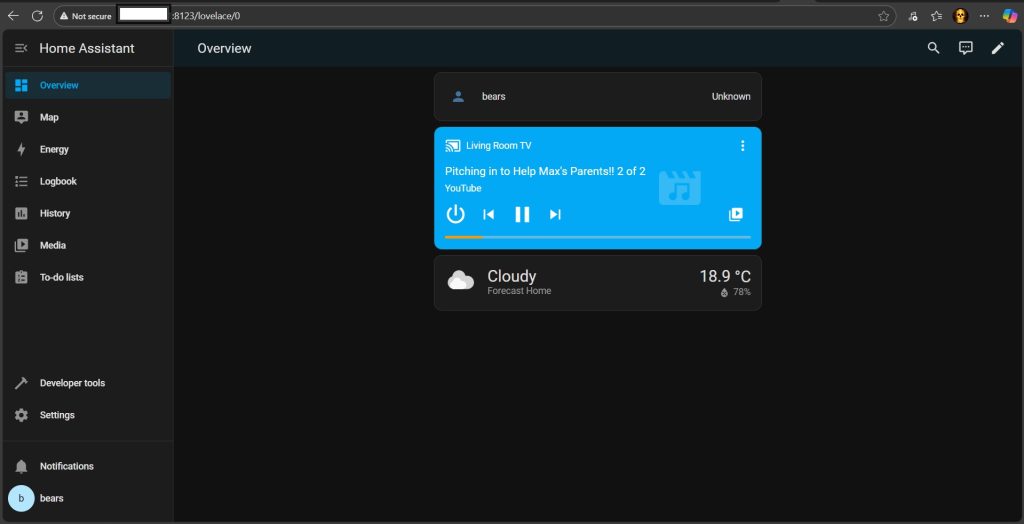Open Developer tools
Viewport: 1024px width, 524px height.
pyautogui.click(x=88, y=383)
